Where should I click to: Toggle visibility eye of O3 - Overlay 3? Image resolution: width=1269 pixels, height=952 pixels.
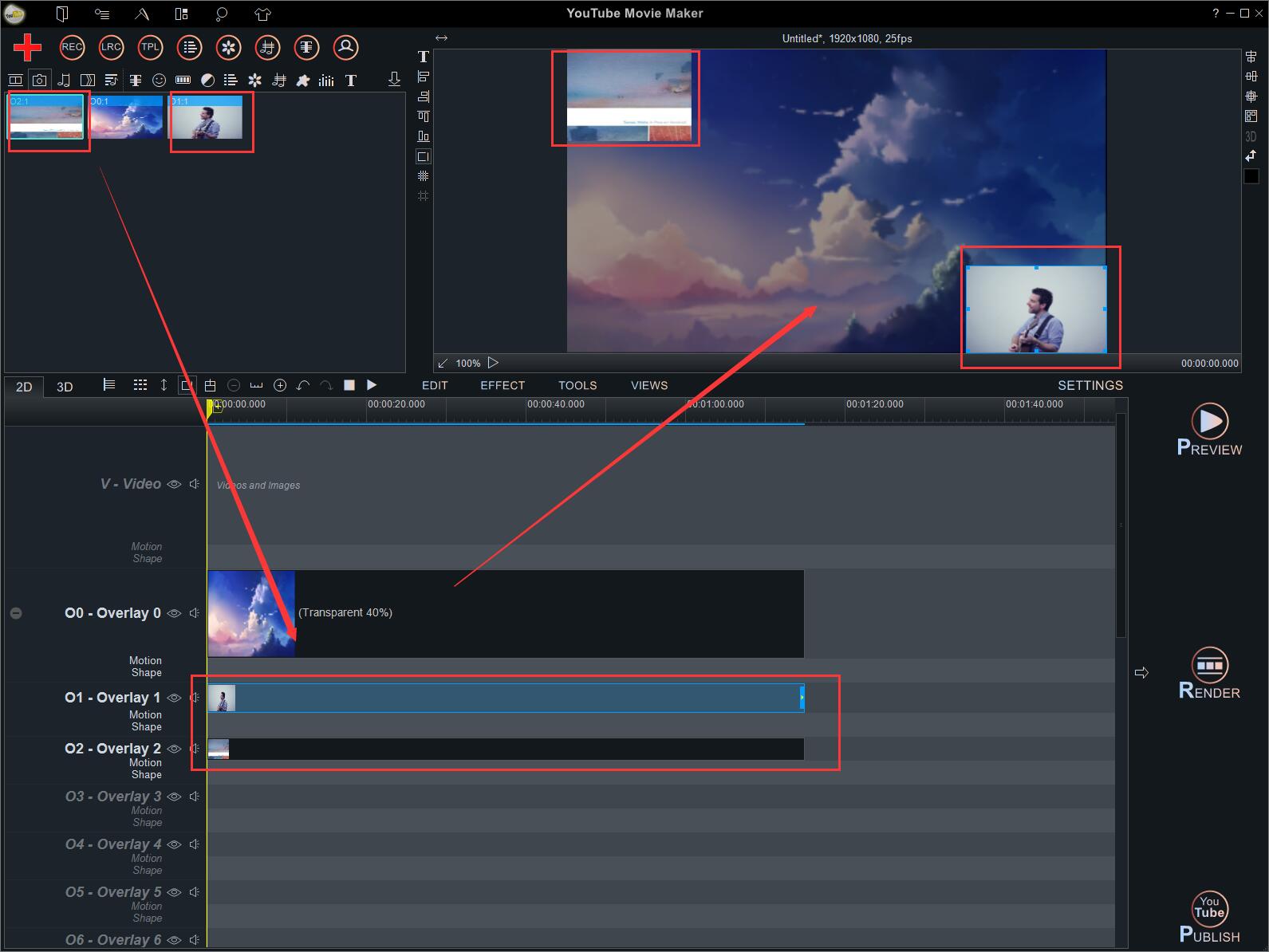click(174, 797)
